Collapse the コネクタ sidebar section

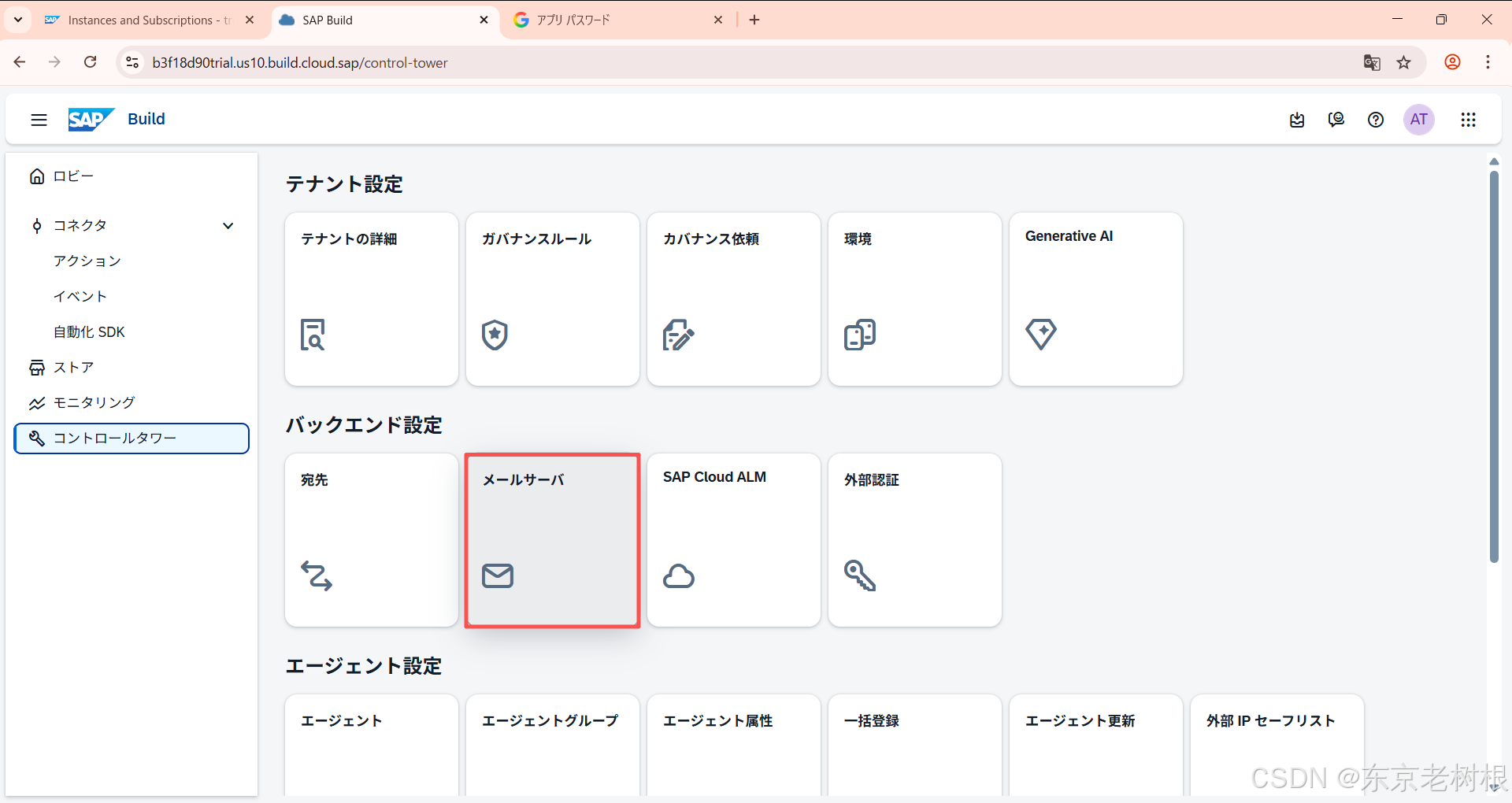[228, 226]
